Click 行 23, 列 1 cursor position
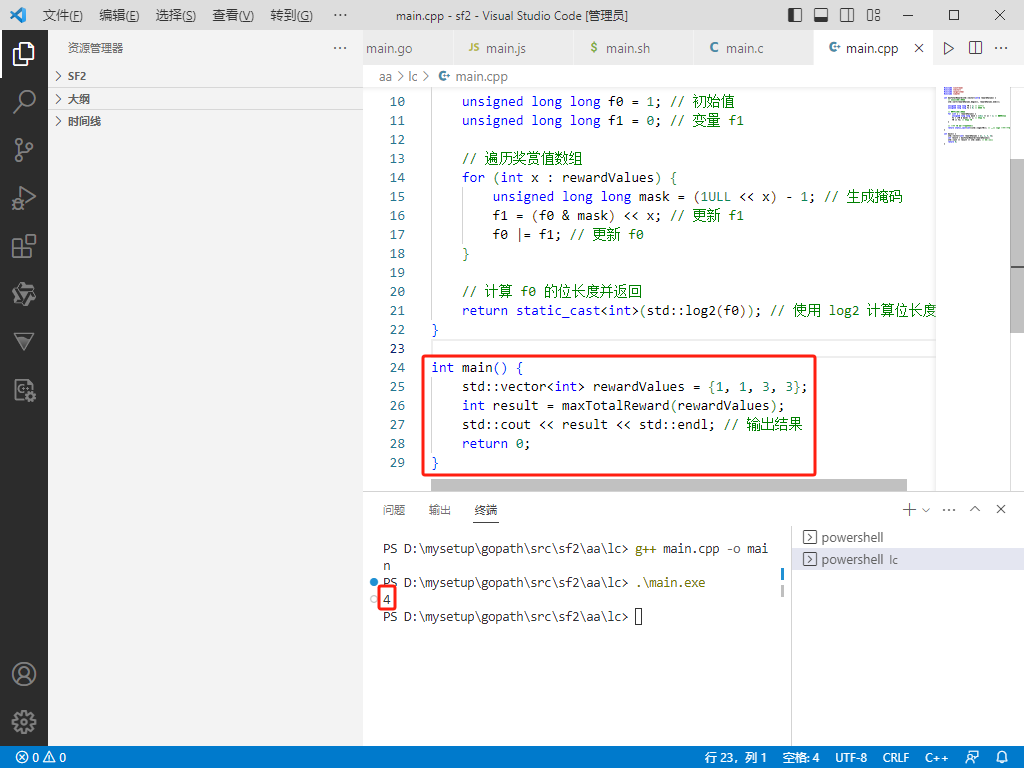 click(735, 758)
